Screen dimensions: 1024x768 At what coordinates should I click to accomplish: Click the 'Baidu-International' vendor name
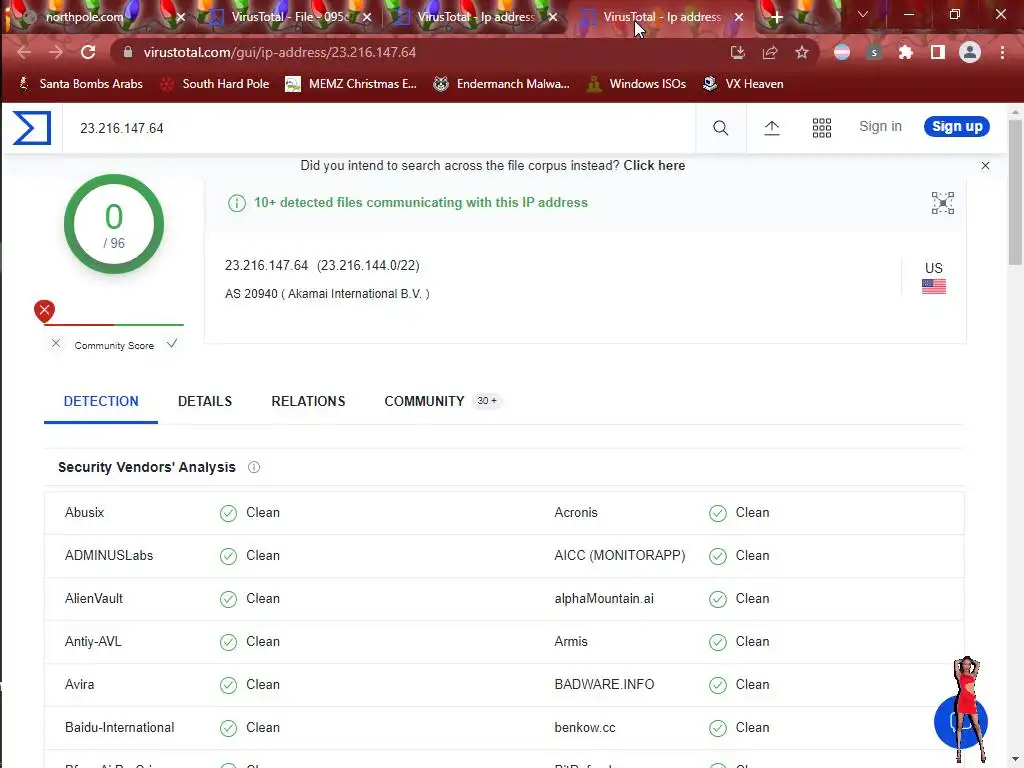tap(120, 728)
